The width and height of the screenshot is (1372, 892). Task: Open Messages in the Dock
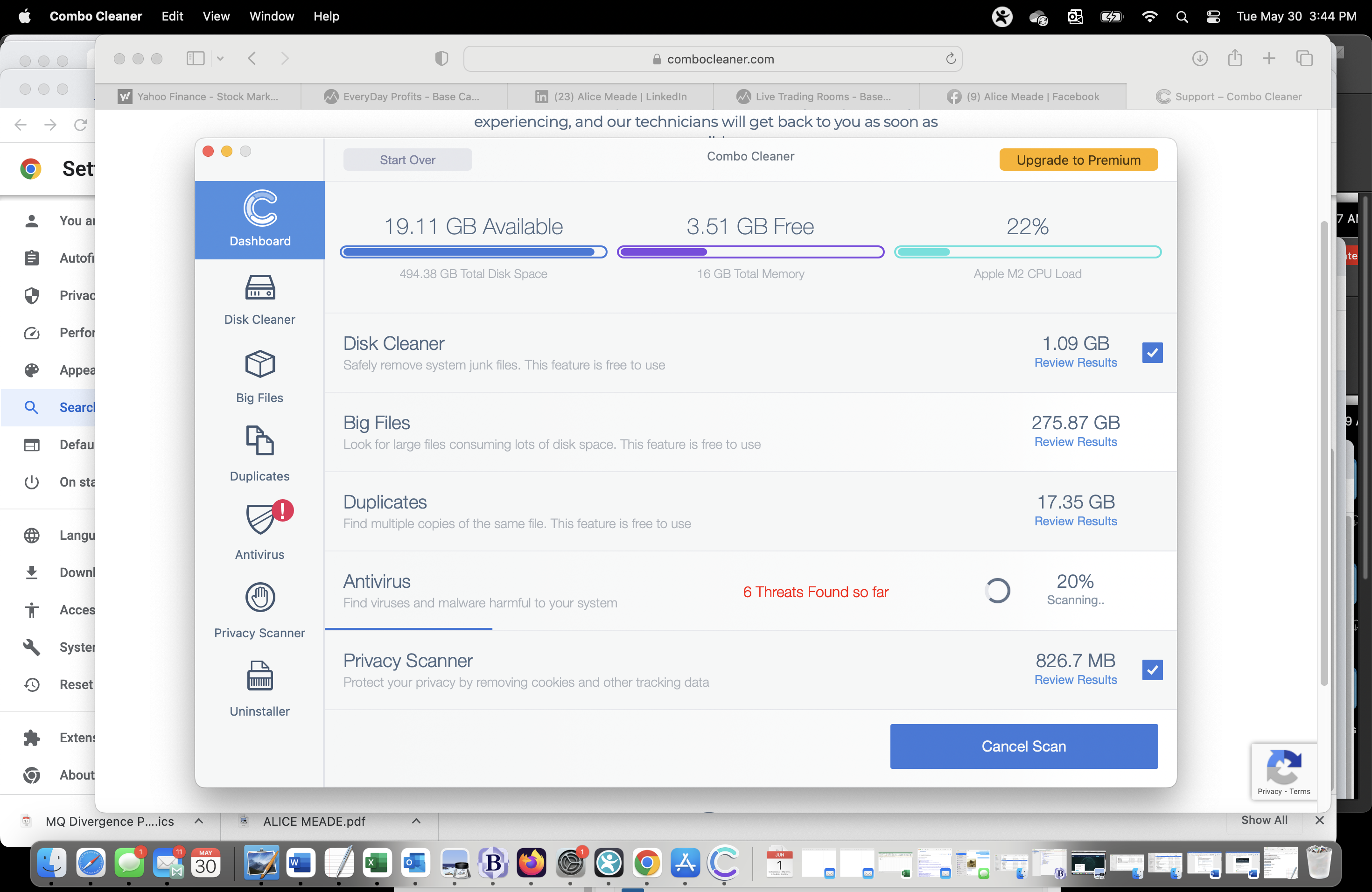tap(129, 863)
